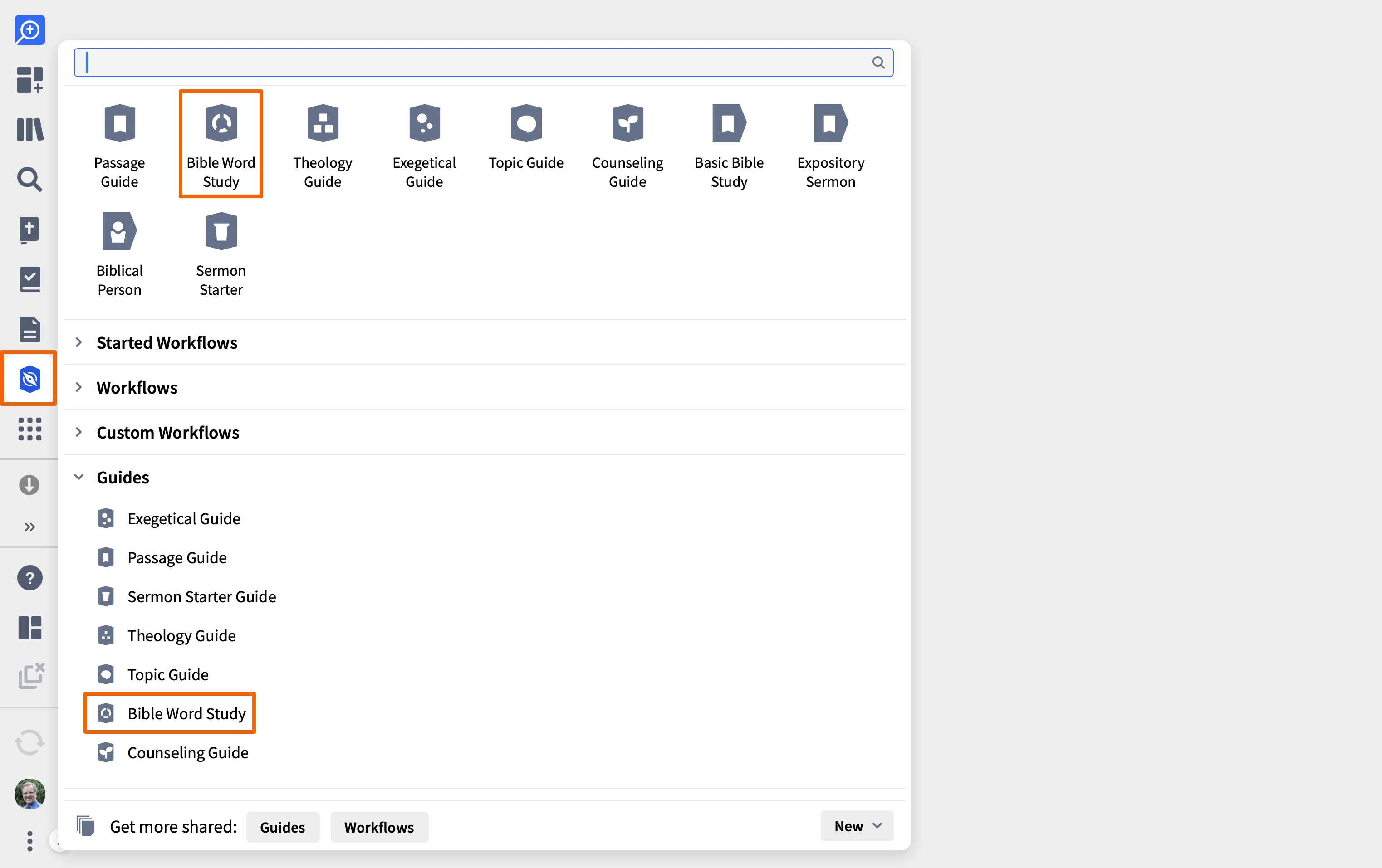This screenshot has width=1382, height=868.
Task: Expand the Started Workflows section
Action: click(x=167, y=342)
